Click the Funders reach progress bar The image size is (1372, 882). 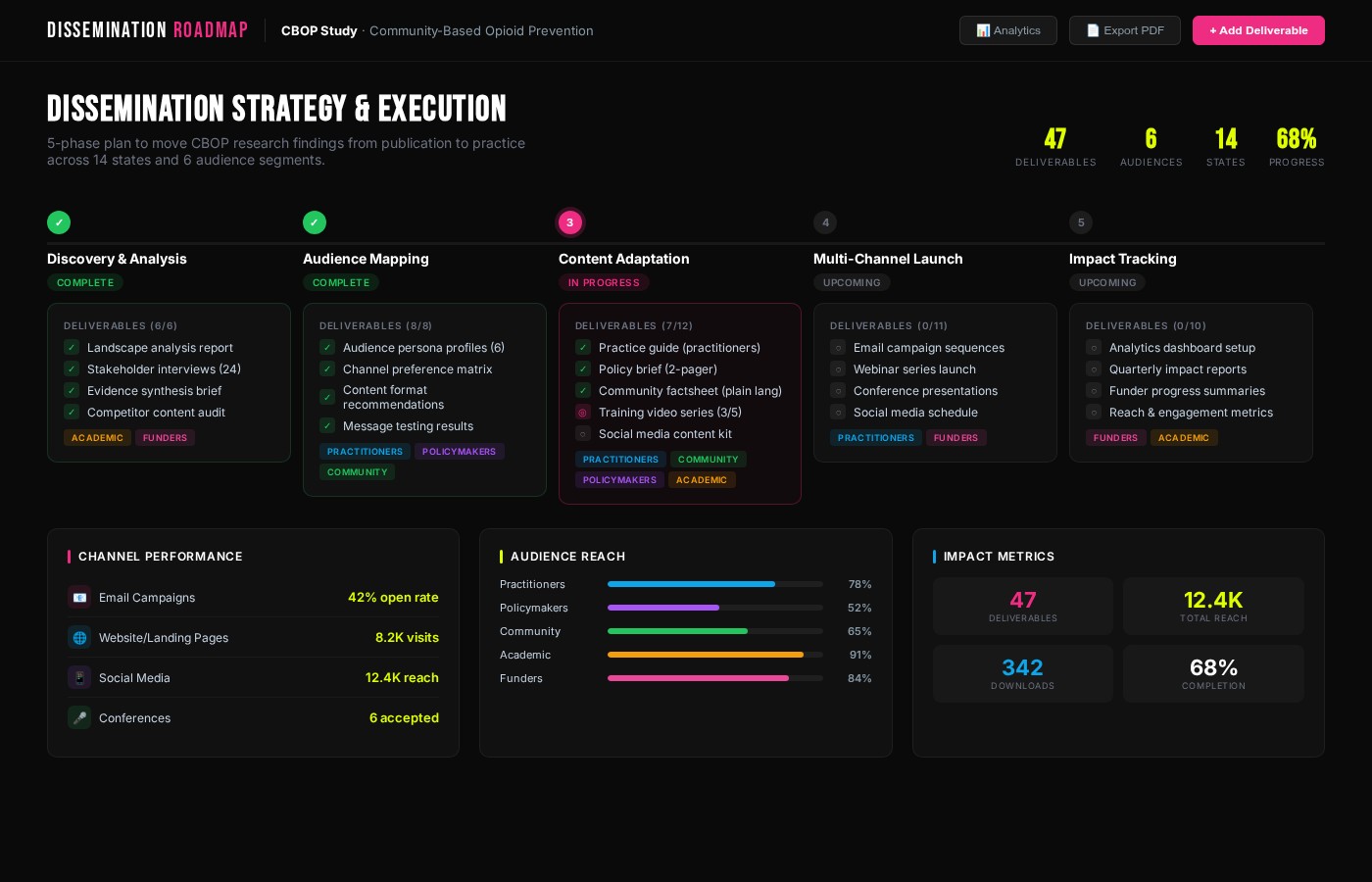(715, 678)
